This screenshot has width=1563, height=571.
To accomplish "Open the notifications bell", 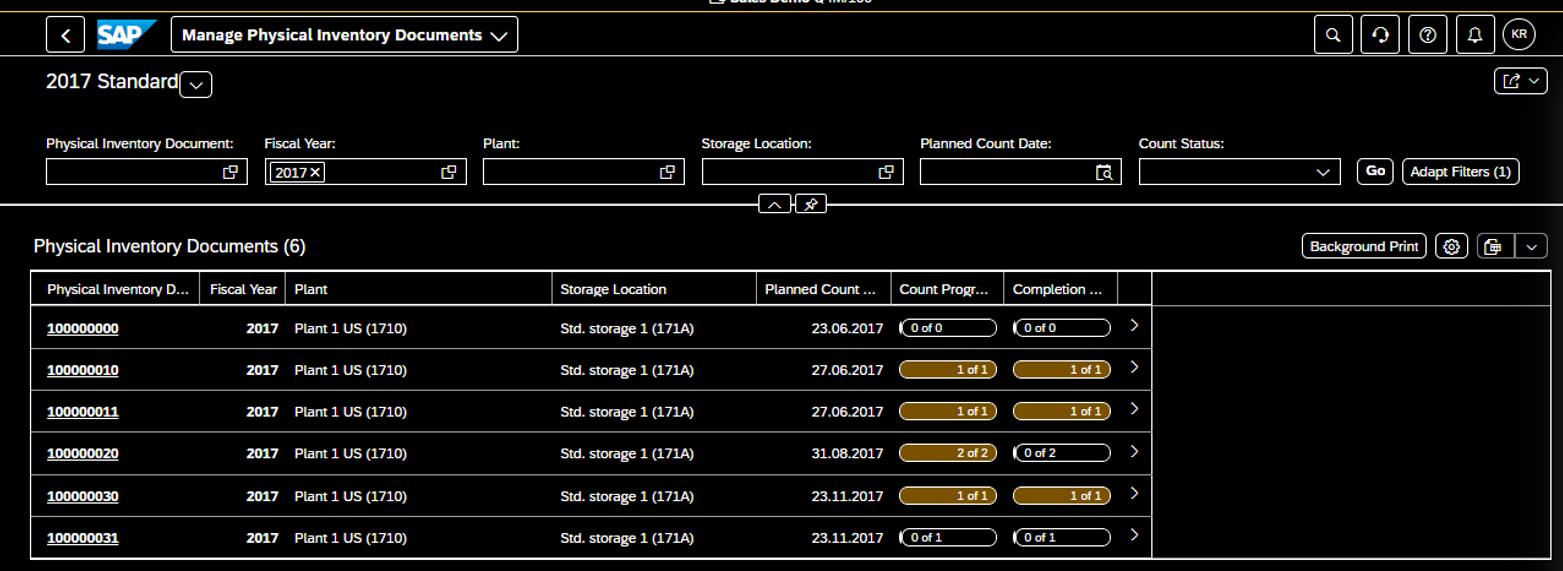I will (1475, 35).
